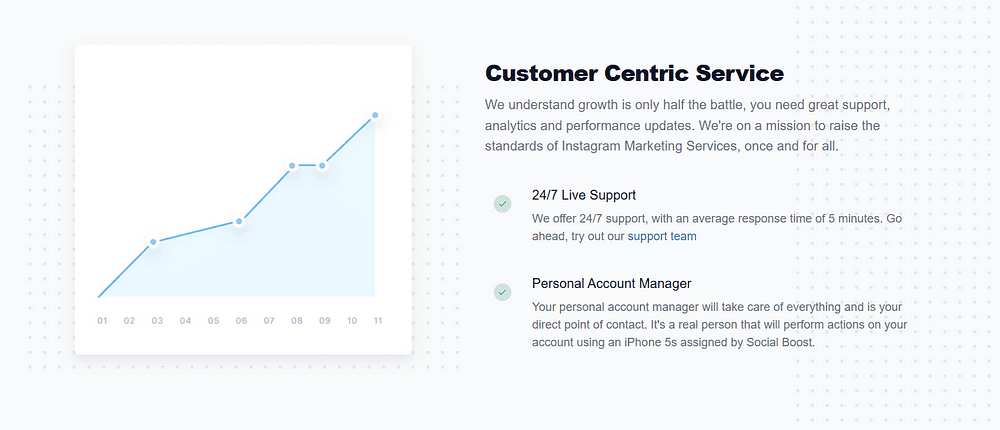Viewport: 1000px width, 430px height.
Task: Select the chart data point above 03
Action: [153, 242]
